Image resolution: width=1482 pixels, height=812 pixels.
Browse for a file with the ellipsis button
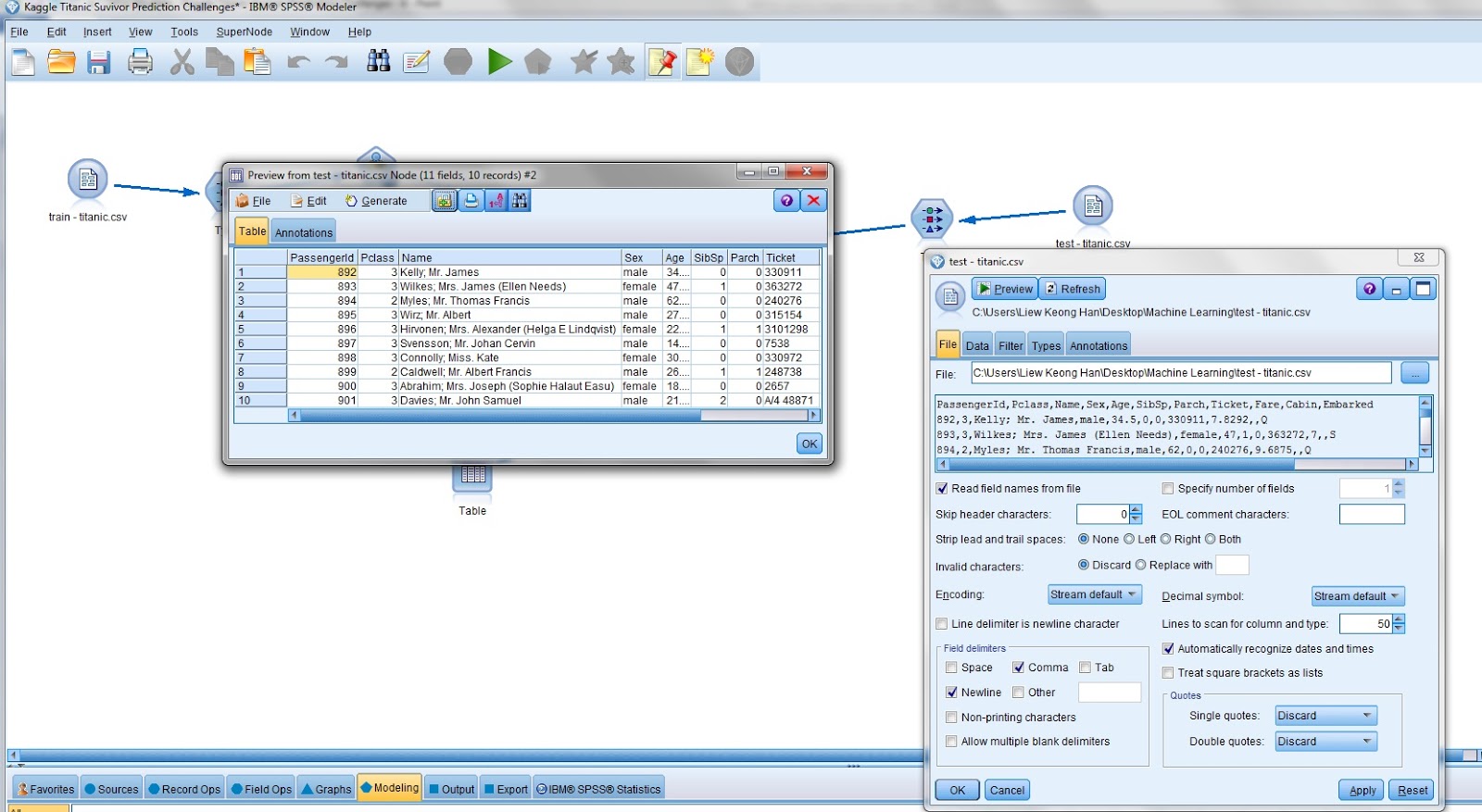(1414, 373)
